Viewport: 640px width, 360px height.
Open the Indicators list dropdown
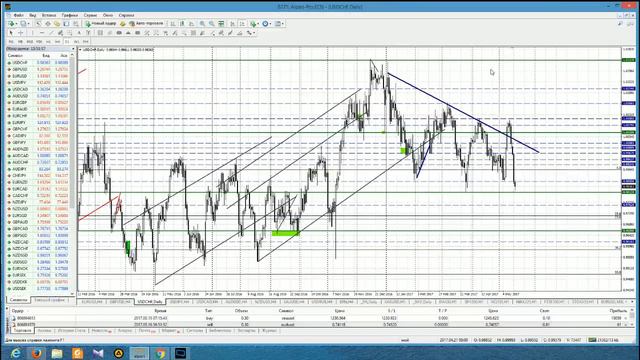pyautogui.click(x=255, y=24)
